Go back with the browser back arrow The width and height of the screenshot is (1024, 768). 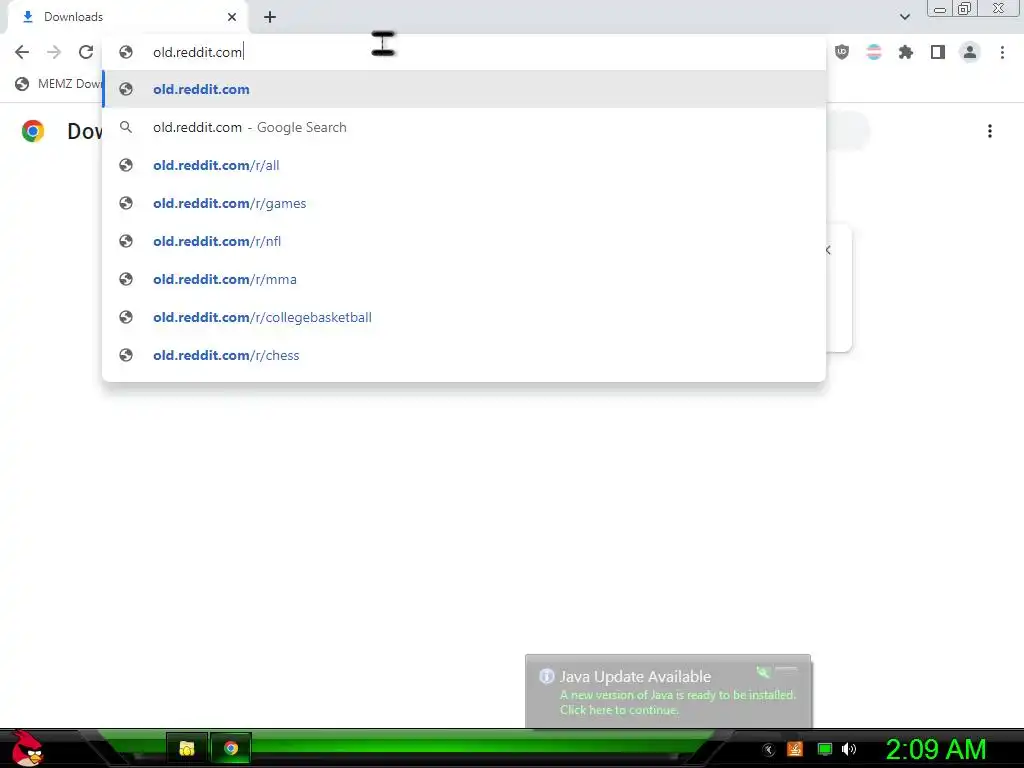point(22,52)
